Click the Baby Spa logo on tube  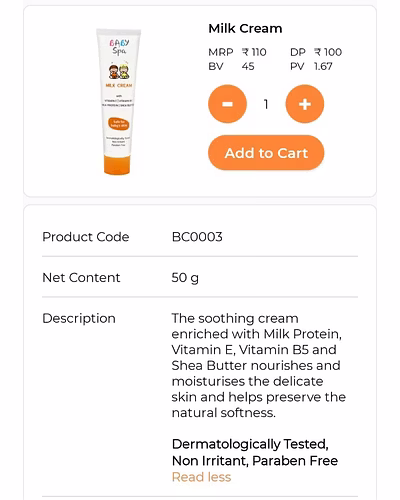119,47
